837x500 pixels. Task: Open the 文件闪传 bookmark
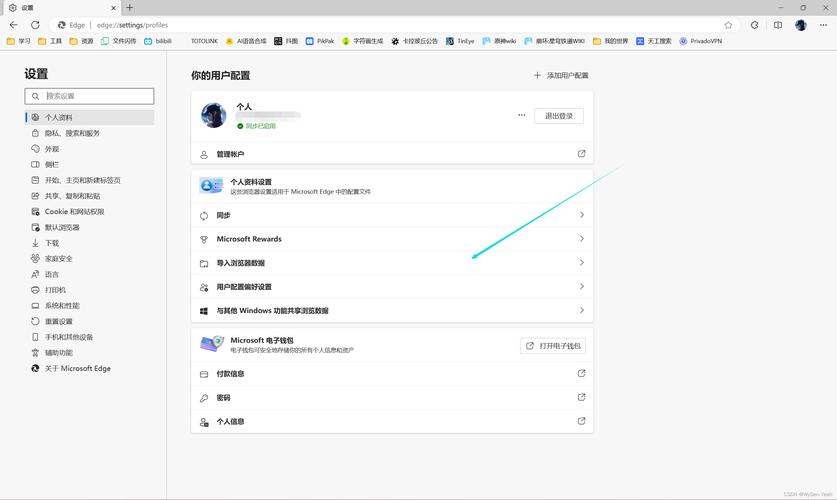point(119,41)
